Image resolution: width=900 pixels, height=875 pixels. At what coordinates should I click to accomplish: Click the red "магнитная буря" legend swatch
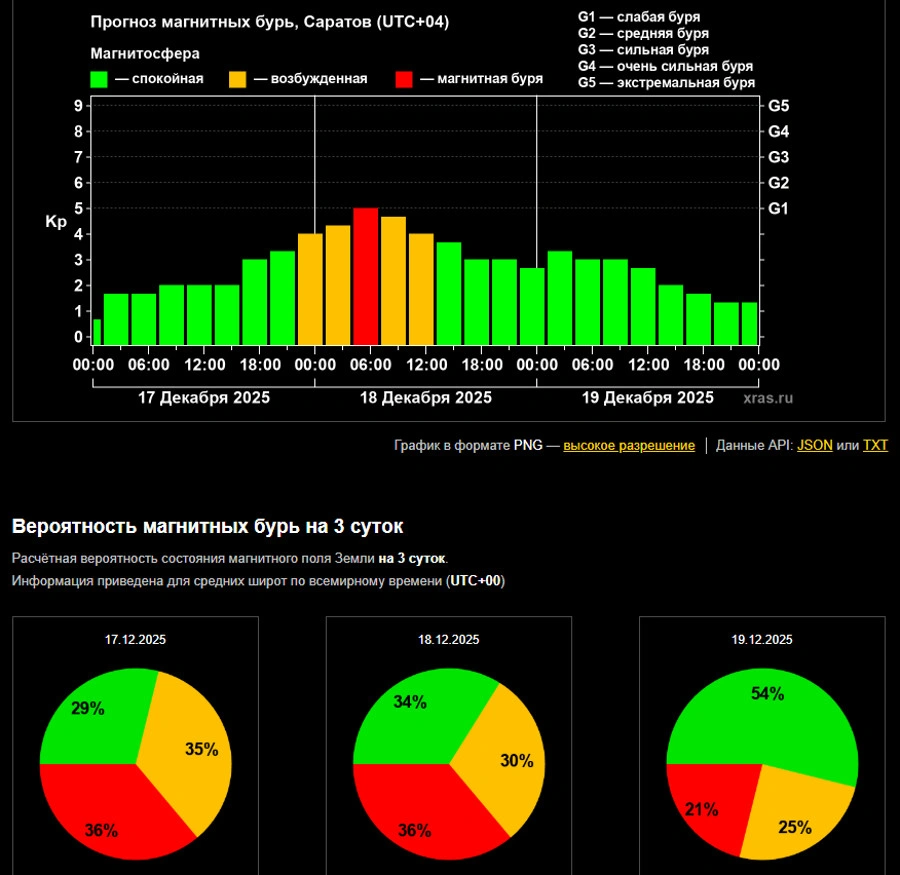coord(405,79)
